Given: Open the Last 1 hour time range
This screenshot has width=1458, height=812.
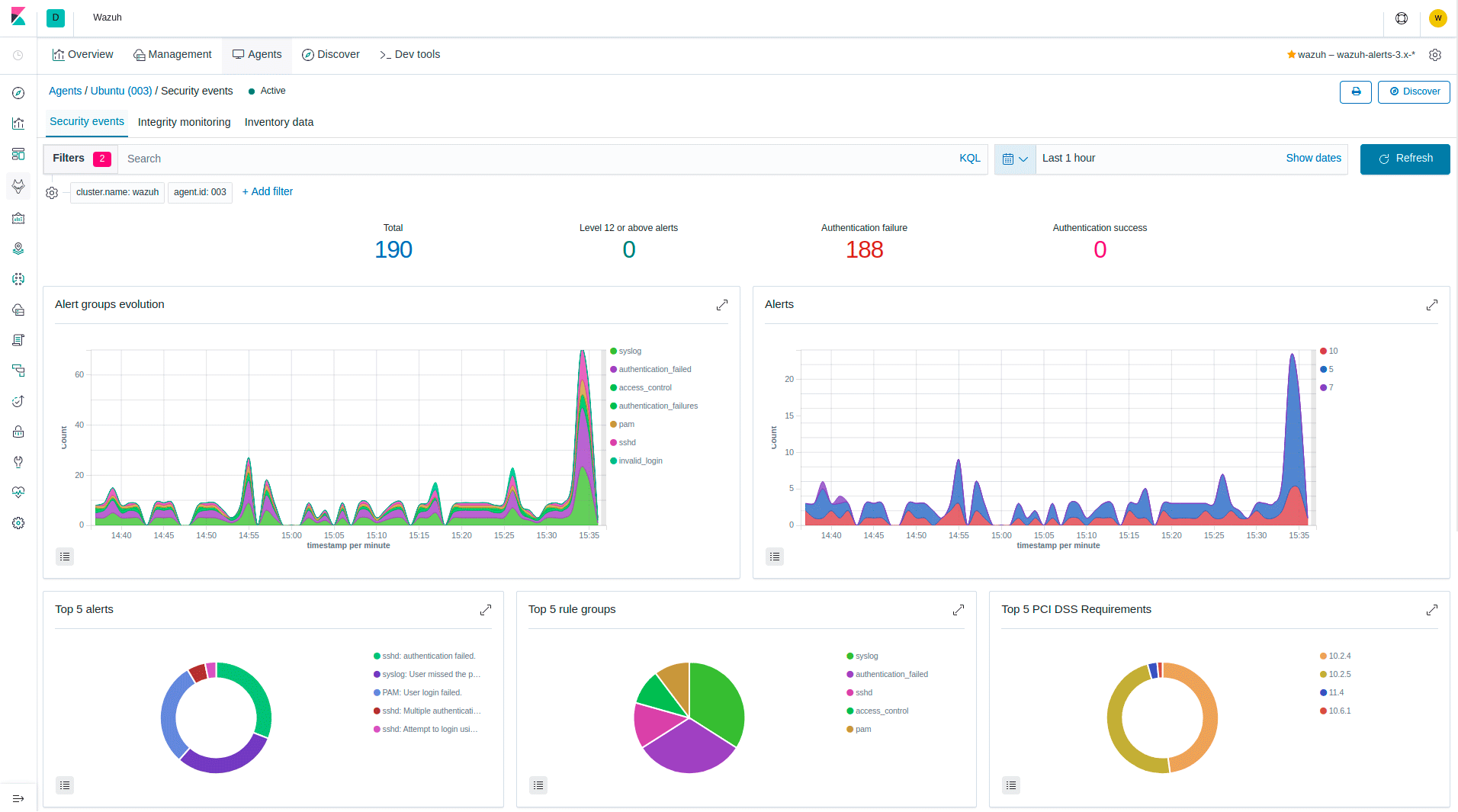Looking at the screenshot, I should click(1068, 159).
